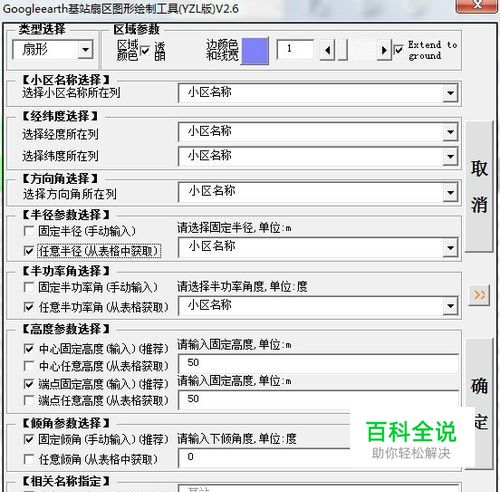
Task: Open the 半径 column dropdown
Action: 450,248
